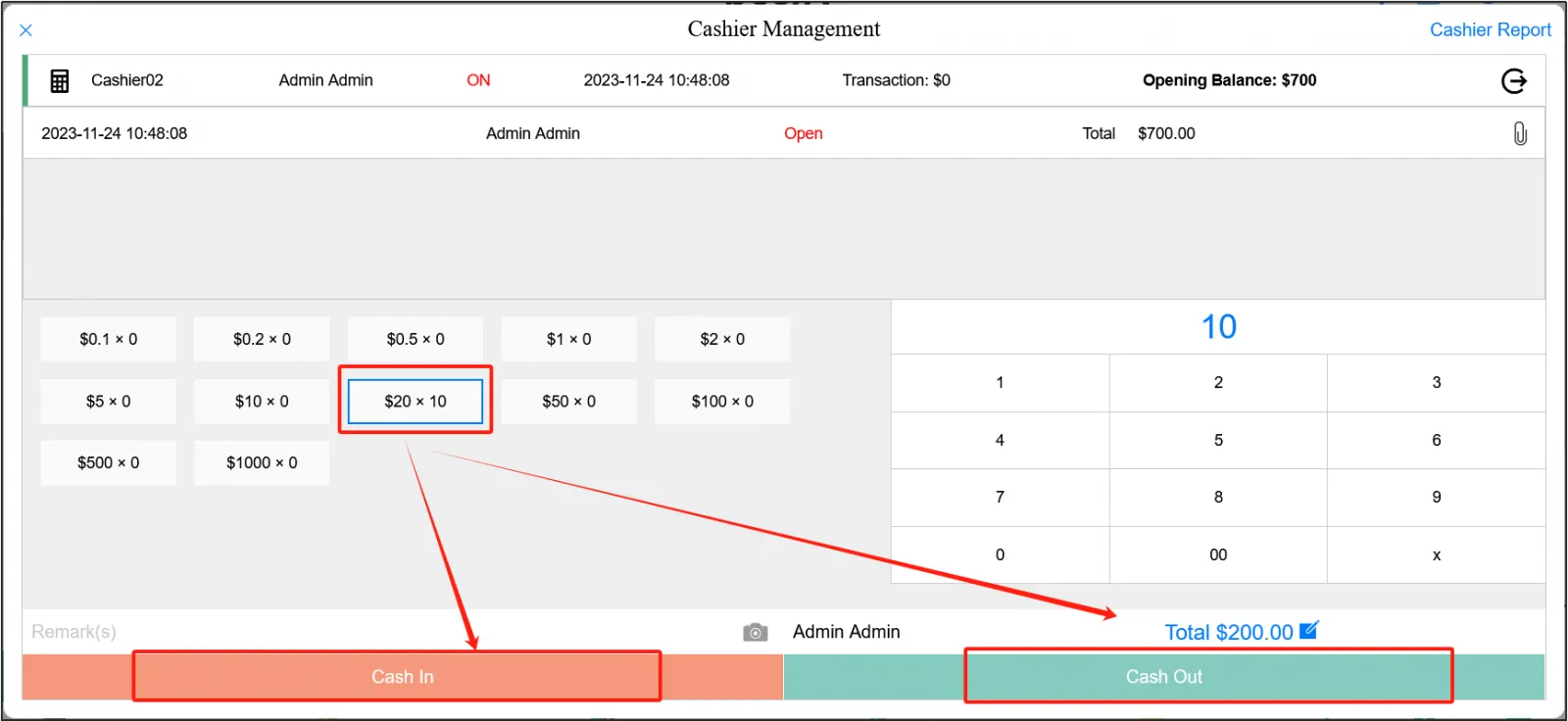
Task: Open the paperclip attachment icon
Action: 1519,133
